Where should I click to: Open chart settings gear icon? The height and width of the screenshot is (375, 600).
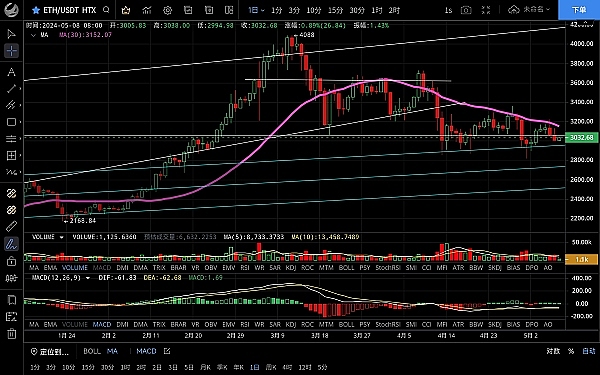[168, 10]
